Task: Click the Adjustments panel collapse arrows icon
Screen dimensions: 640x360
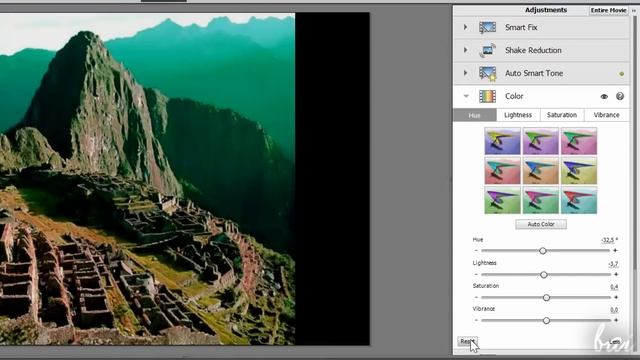Action: tap(634, 10)
